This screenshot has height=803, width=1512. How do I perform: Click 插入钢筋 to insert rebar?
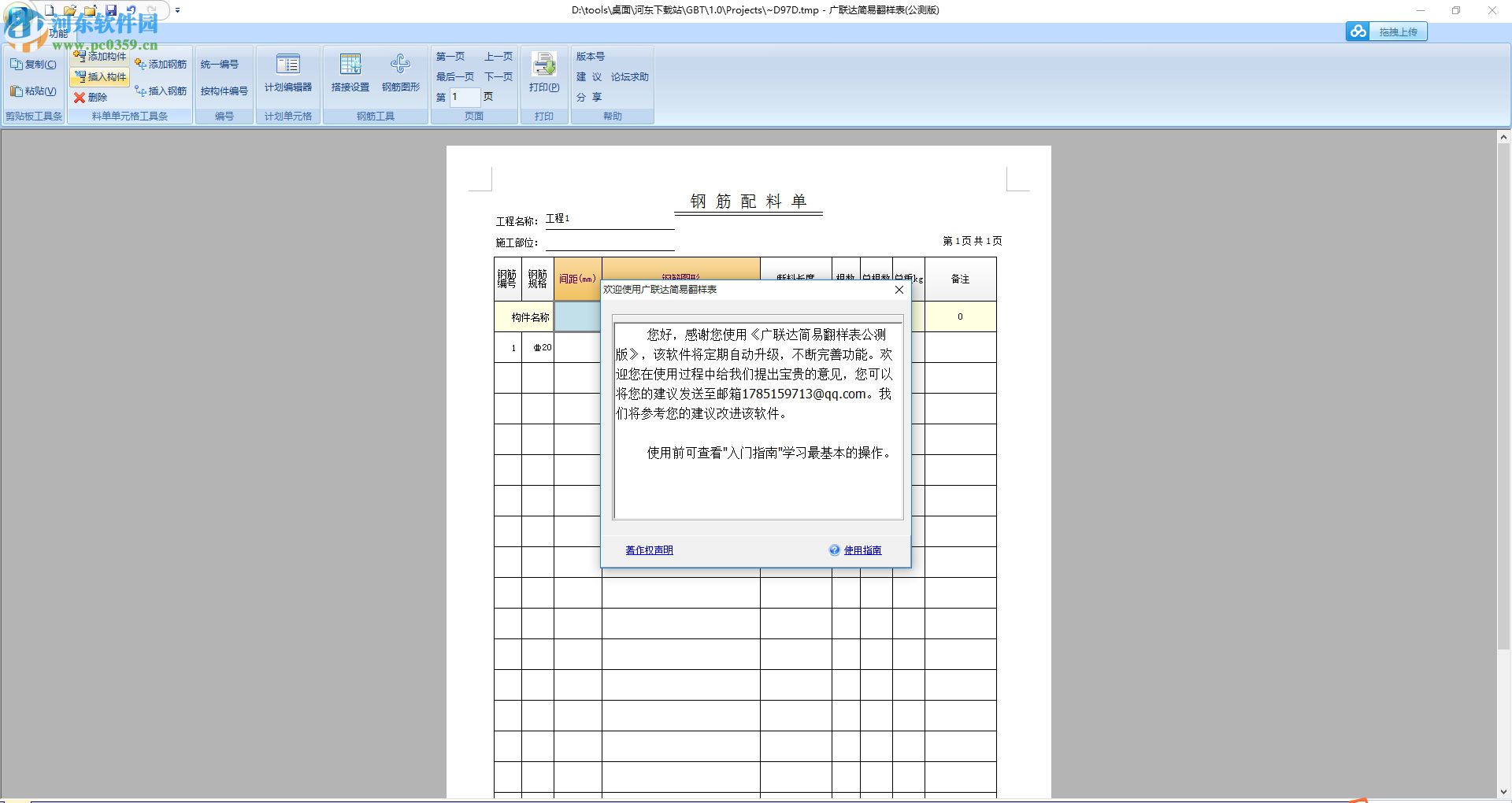[161, 91]
